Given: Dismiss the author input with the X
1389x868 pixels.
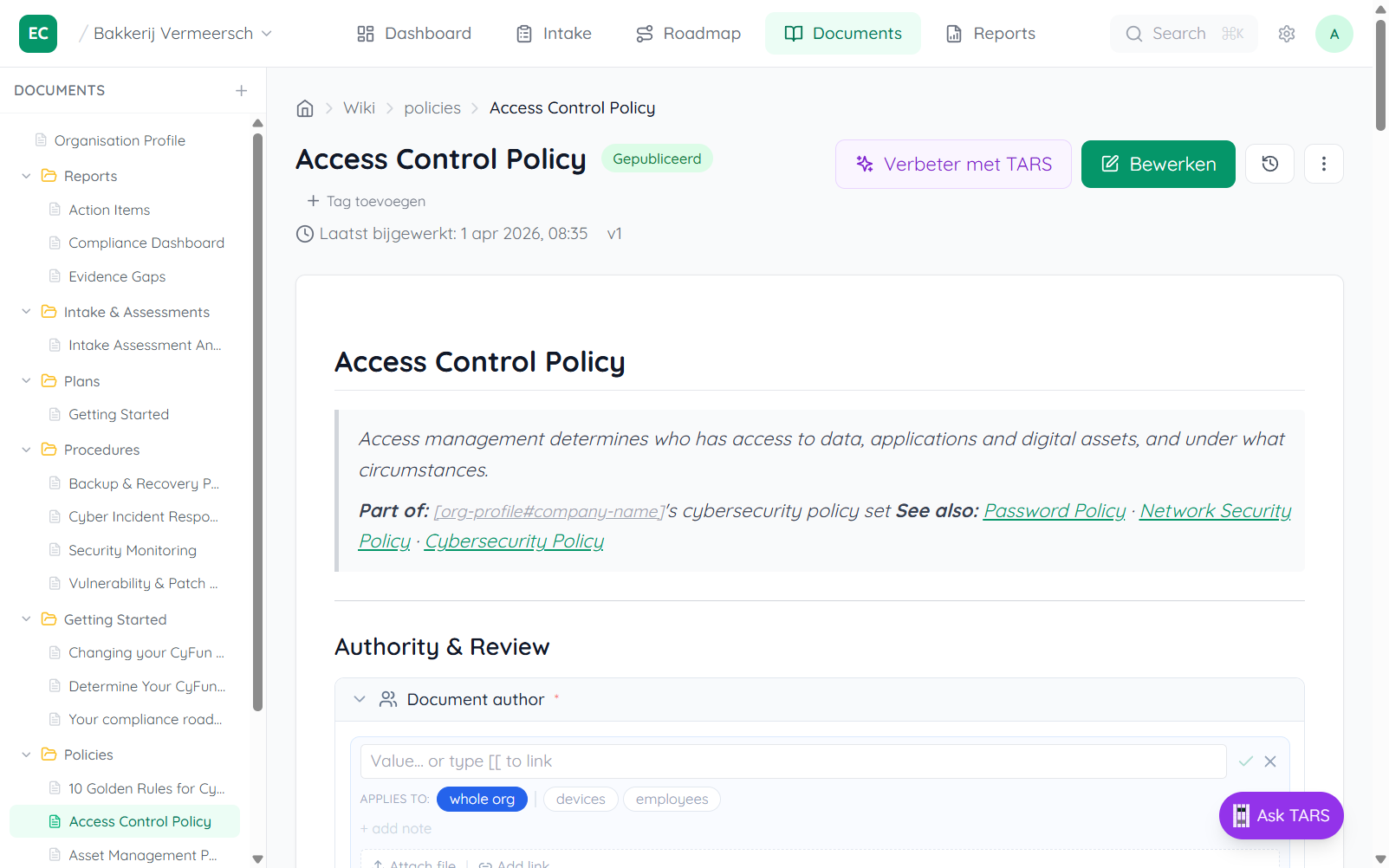Looking at the screenshot, I should pyautogui.click(x=1271, y=761).
